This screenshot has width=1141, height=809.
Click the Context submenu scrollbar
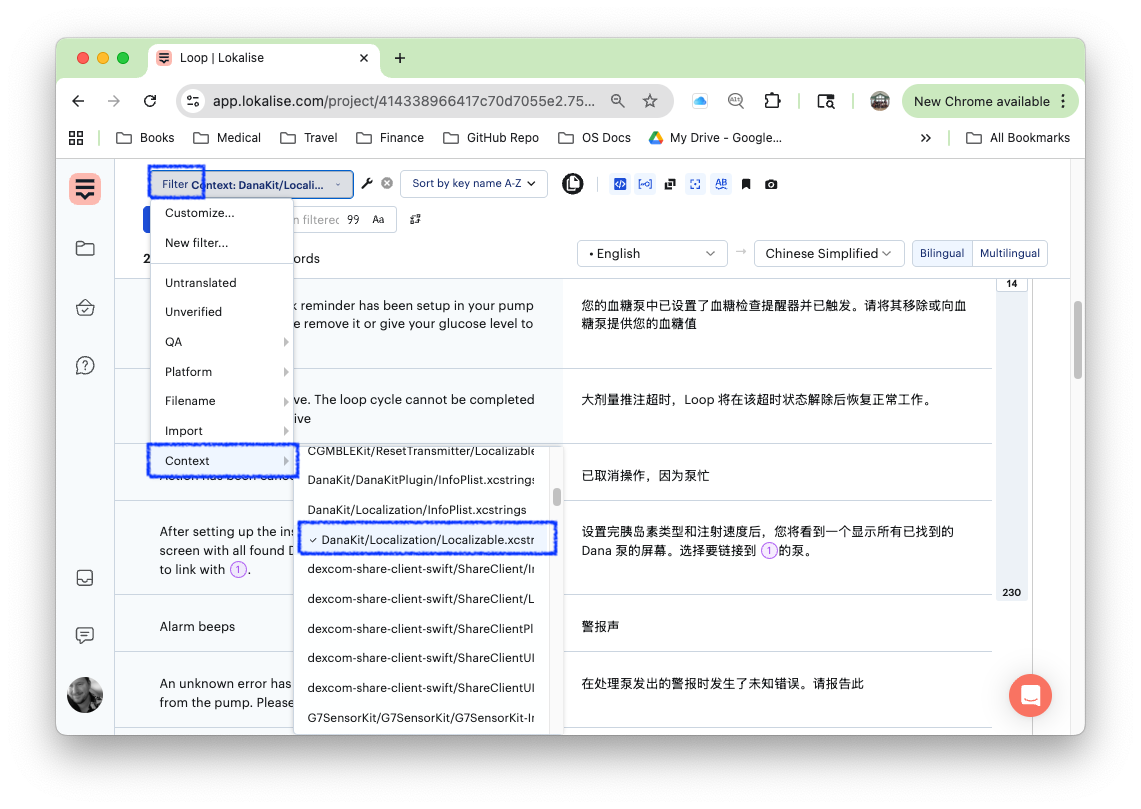556,497
